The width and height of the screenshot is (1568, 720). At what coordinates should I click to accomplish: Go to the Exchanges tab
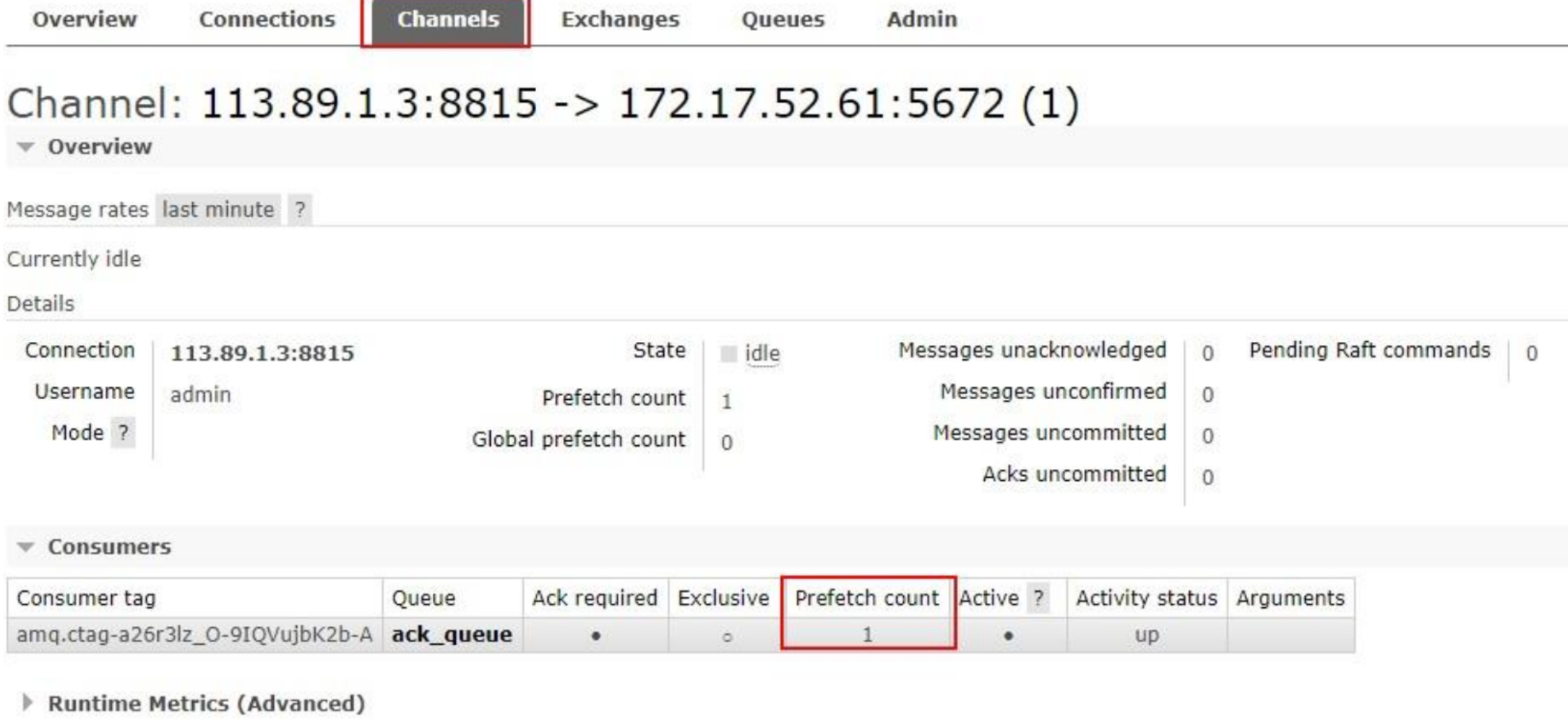tap(620, 20)
